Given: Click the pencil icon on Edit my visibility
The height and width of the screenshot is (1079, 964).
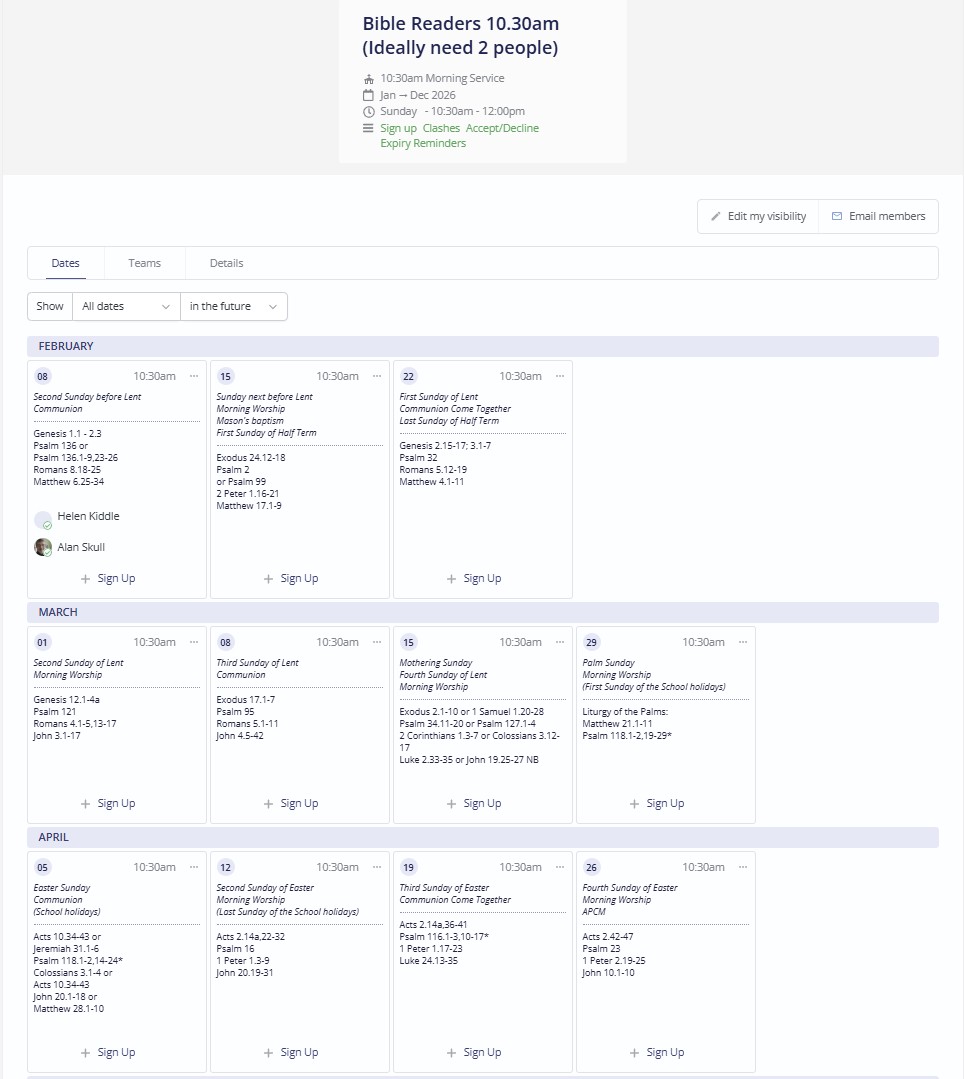Looking at the screenshot, I should tap(716, 216).
